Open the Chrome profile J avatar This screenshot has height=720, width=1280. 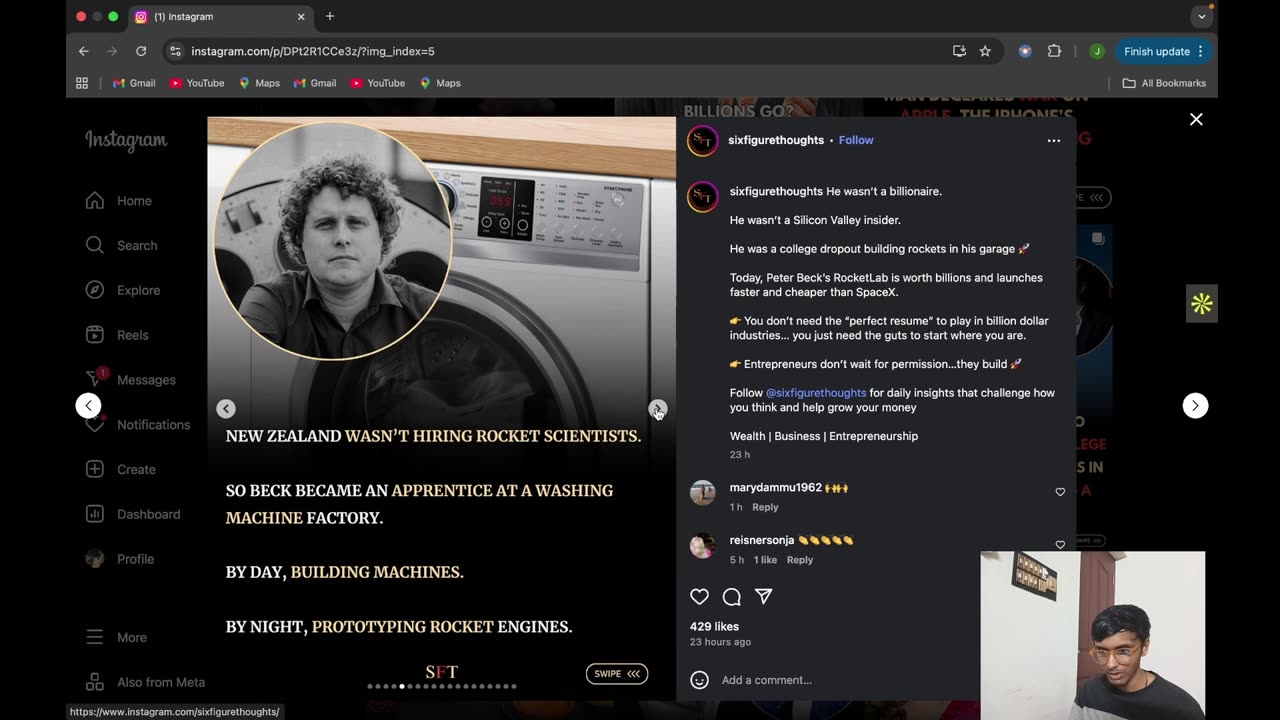coord(1097,51)
